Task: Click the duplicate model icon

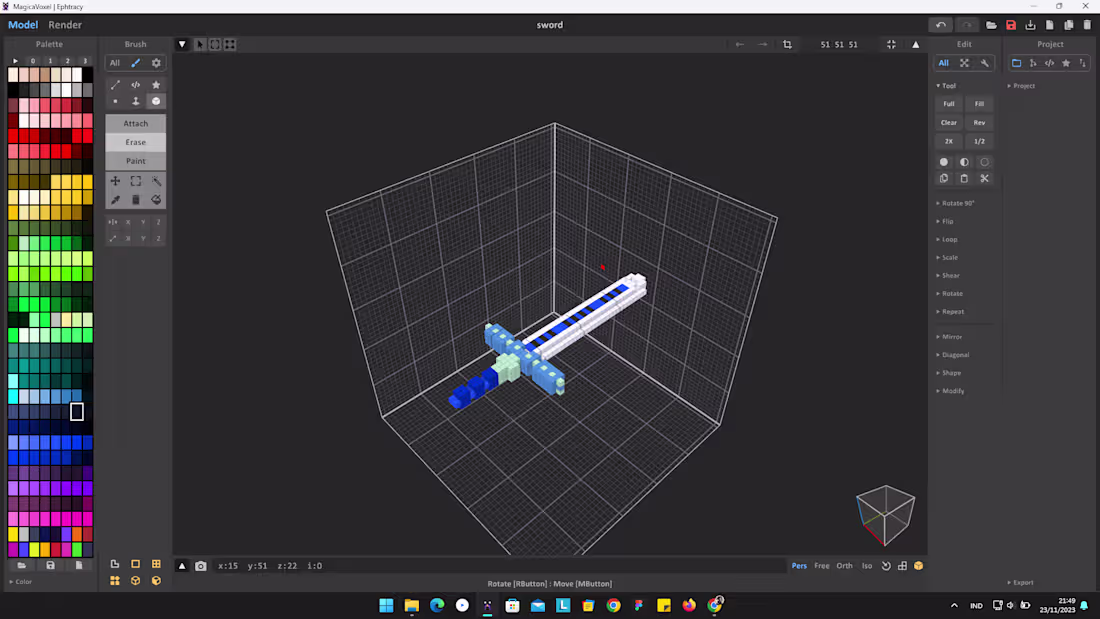Action: click(x=1068, y=25)
